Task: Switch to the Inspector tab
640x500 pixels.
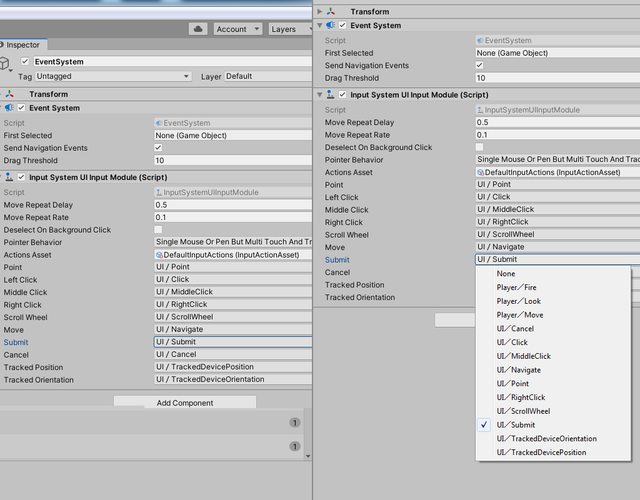Action: pos(23,45)
